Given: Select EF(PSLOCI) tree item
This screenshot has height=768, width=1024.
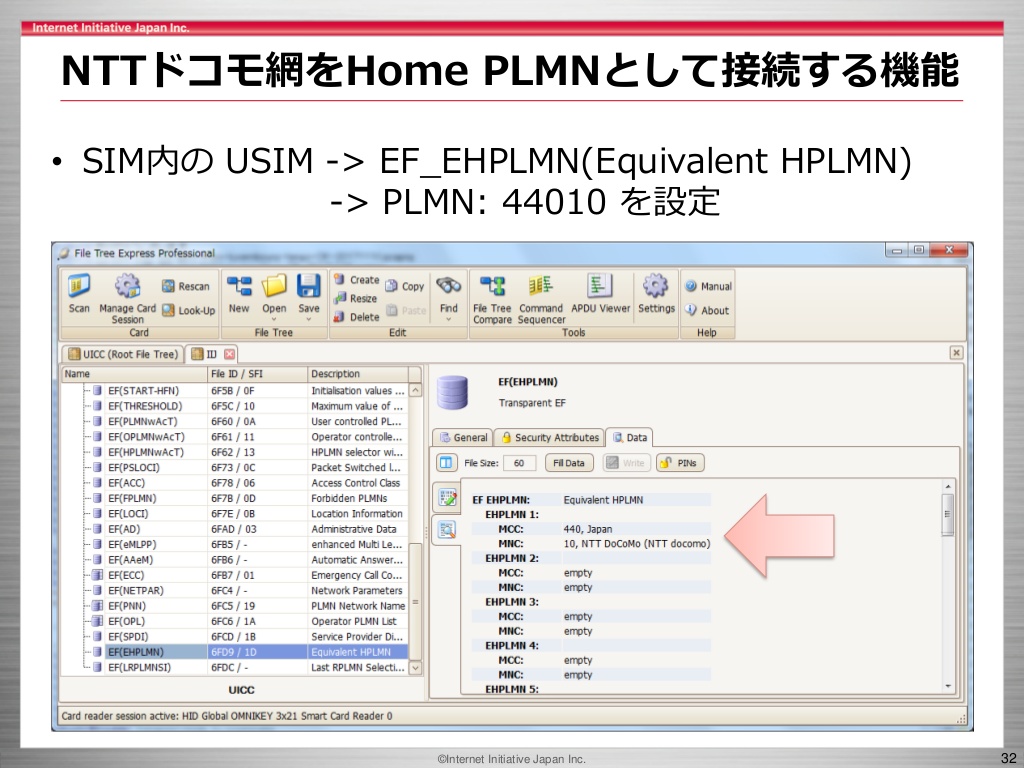Looking at the screenshot, I should tap(134, 467).
